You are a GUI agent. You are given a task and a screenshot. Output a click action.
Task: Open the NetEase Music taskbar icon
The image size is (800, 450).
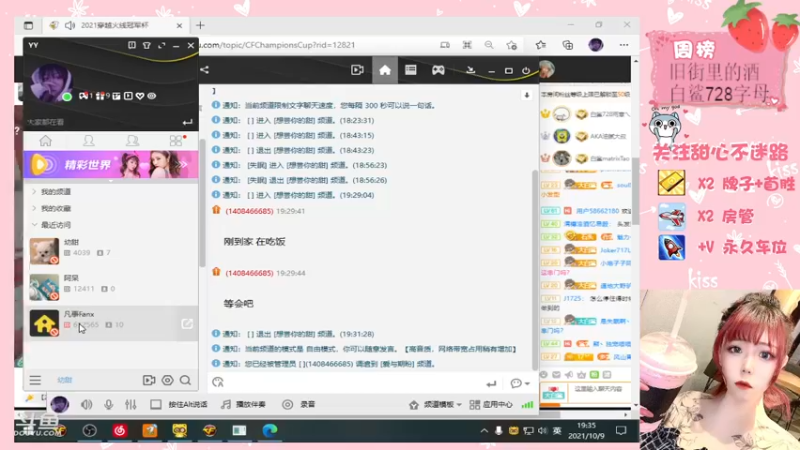120,431
